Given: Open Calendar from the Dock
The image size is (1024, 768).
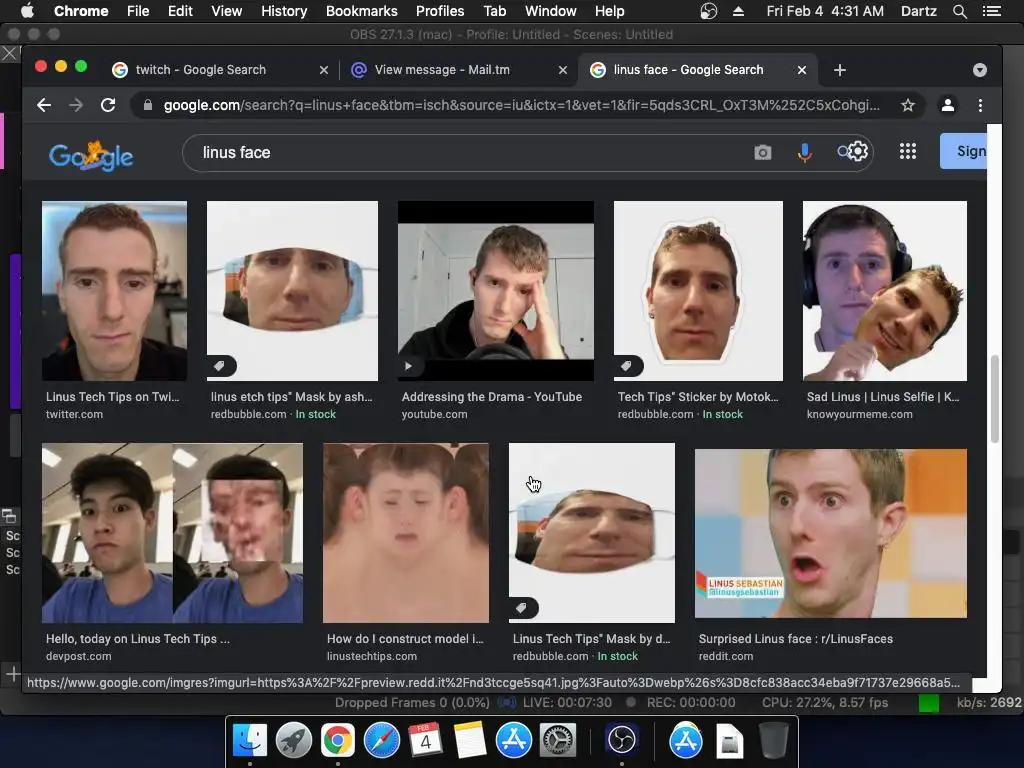Looking at the screenshot, I should tap(425, 740).
